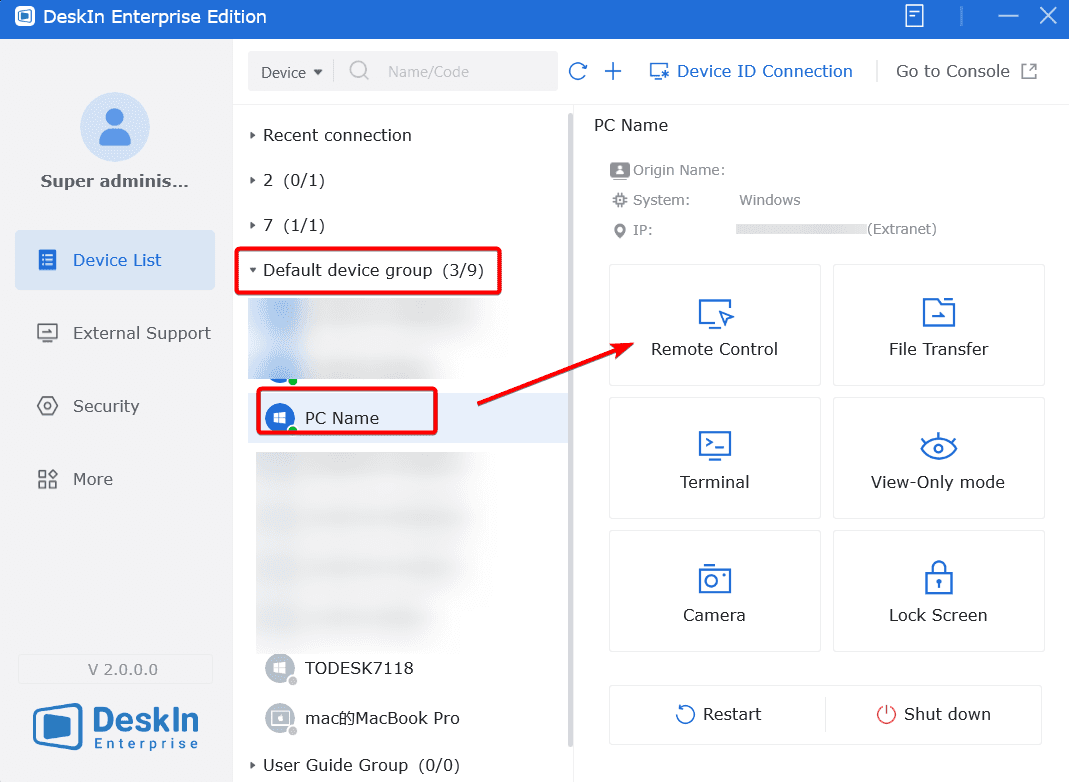Click the DeskIn title bar app logo
Viewport: 1069px width, 782px height.
25,16
